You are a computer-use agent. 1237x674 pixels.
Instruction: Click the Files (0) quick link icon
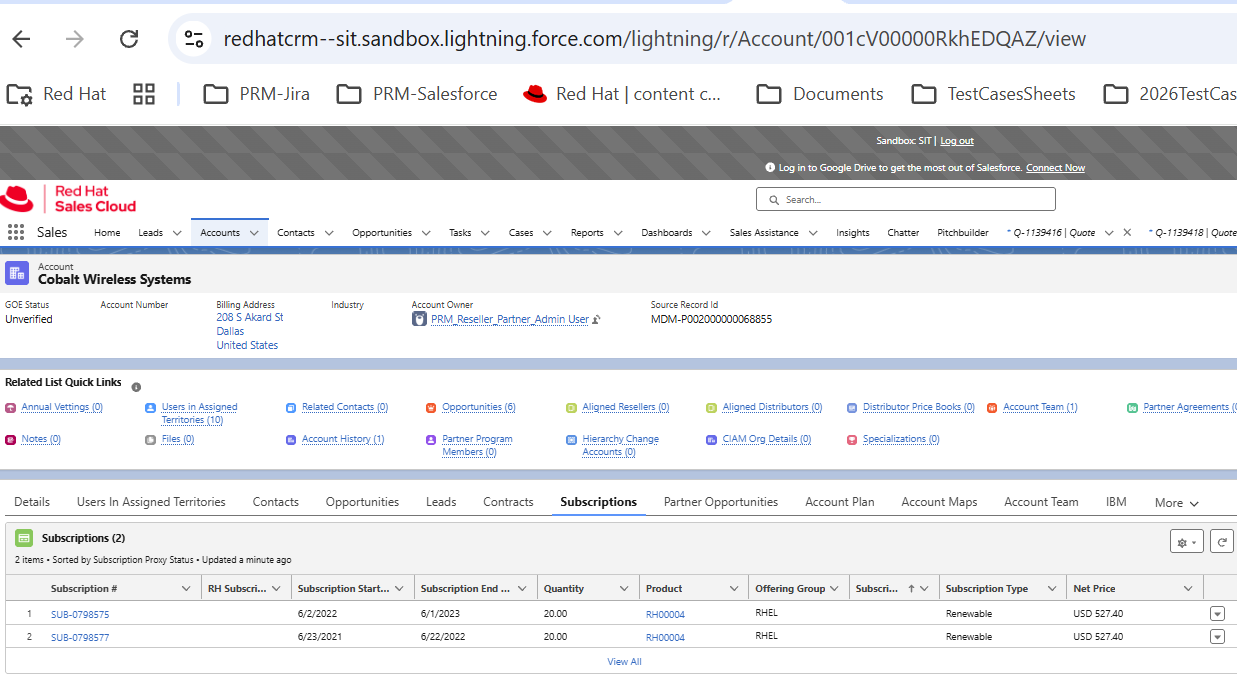[x=150, y=440]
